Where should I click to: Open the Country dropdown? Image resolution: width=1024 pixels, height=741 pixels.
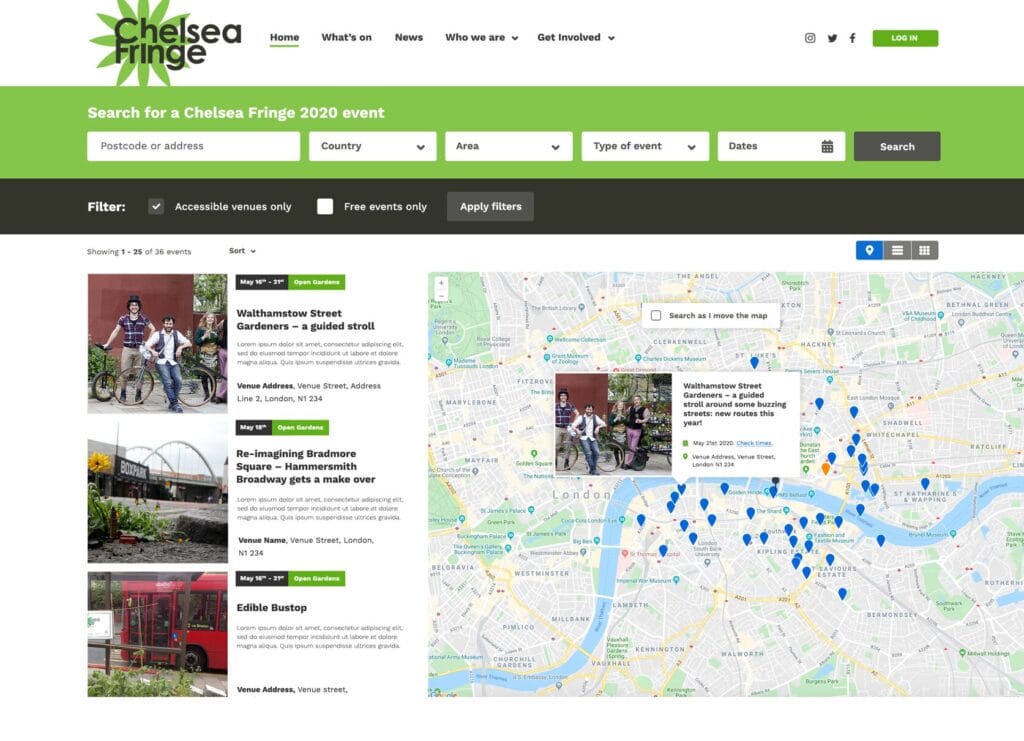click(x=373, y=146)
